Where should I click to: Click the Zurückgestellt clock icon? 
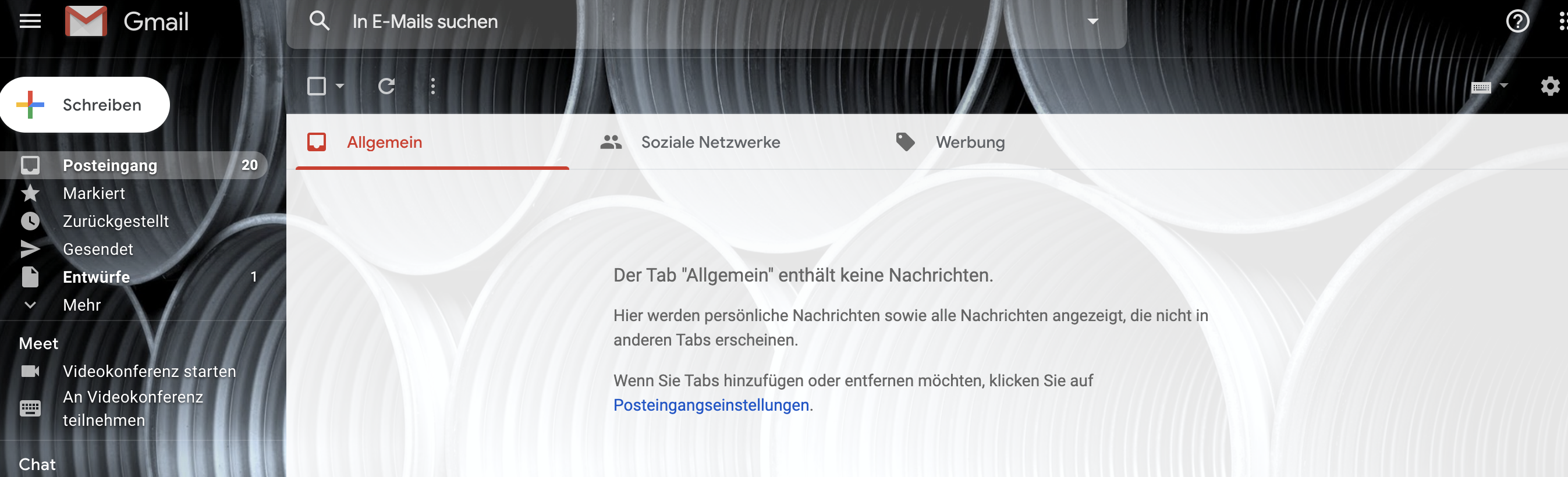[30, 221]
